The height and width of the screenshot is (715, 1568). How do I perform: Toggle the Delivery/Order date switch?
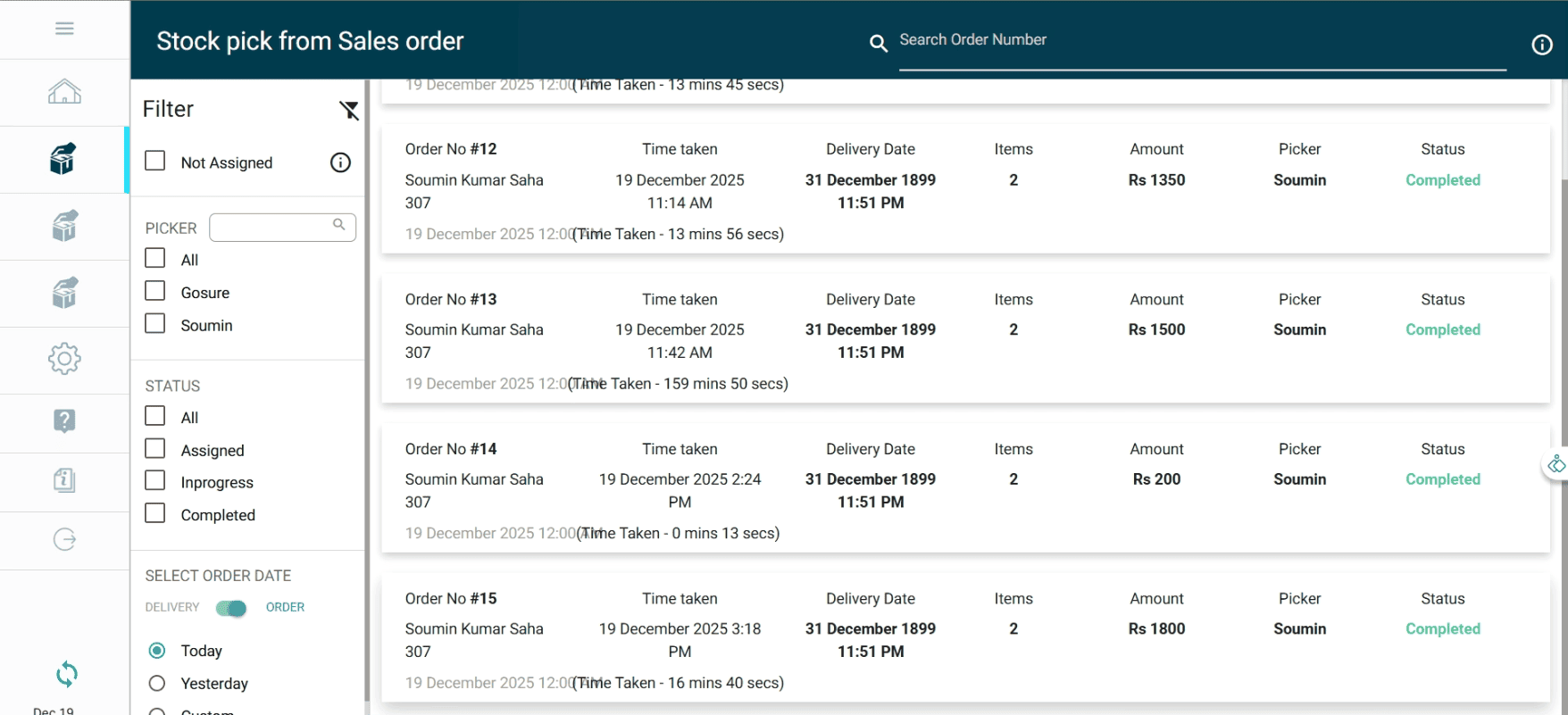pyautogui.click(x=231, y=608)
